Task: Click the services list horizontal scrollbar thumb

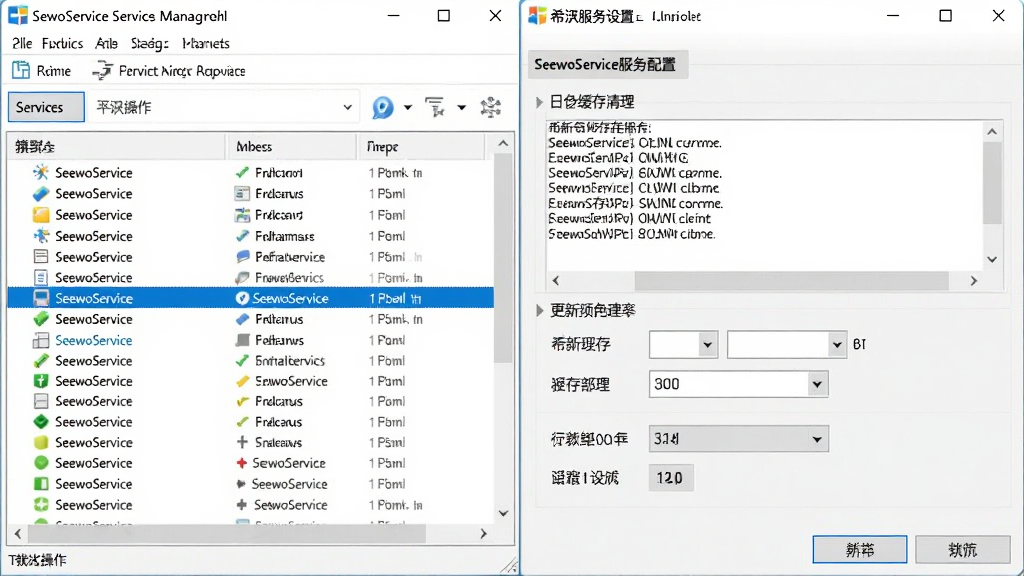Action: [x=227, y=534]
